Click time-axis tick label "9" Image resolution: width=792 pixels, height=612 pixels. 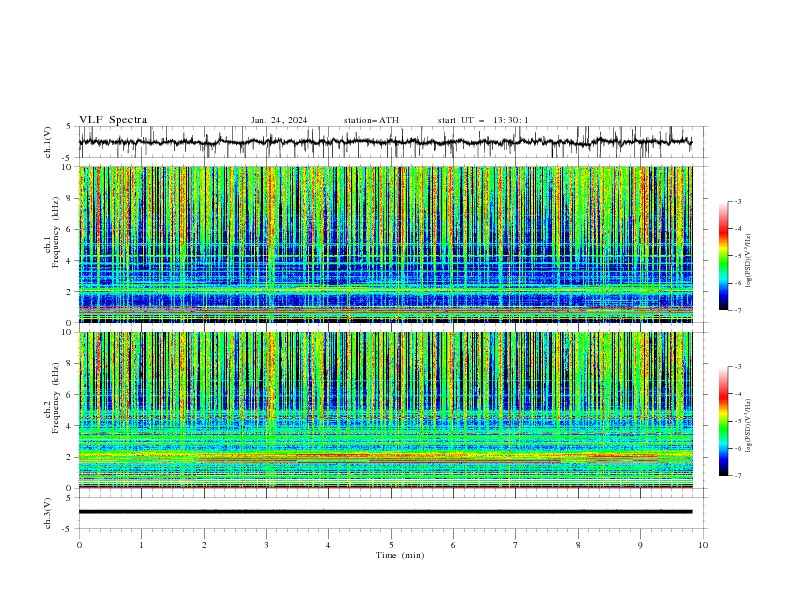coord(640,545)
